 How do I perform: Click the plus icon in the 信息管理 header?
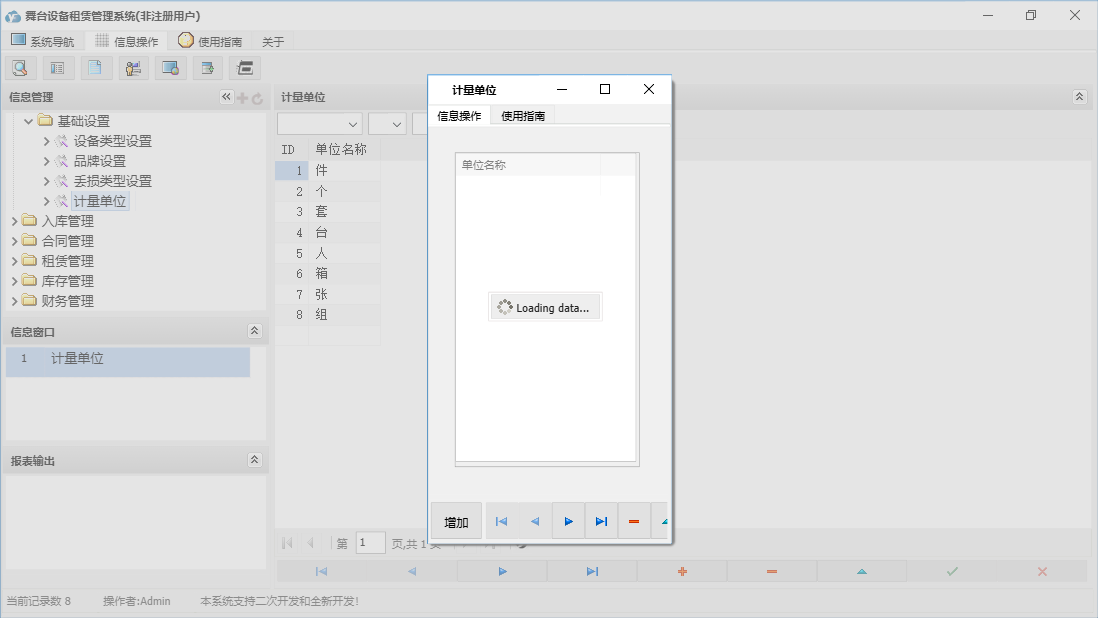click(243, 97)
